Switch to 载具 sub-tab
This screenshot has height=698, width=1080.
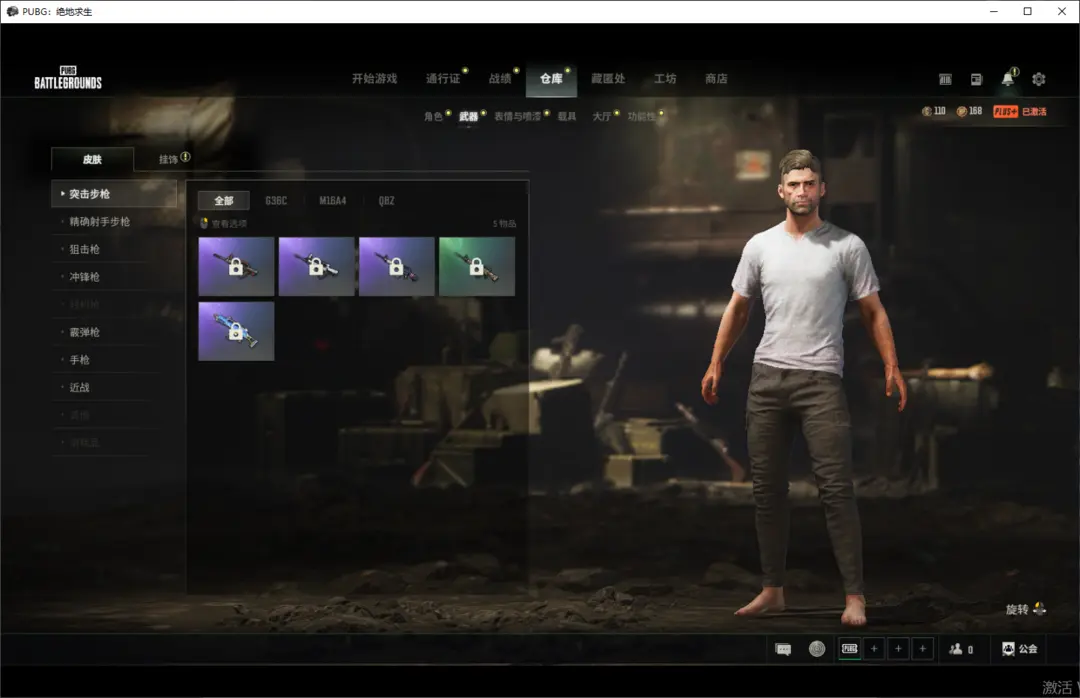click(567, 116)
